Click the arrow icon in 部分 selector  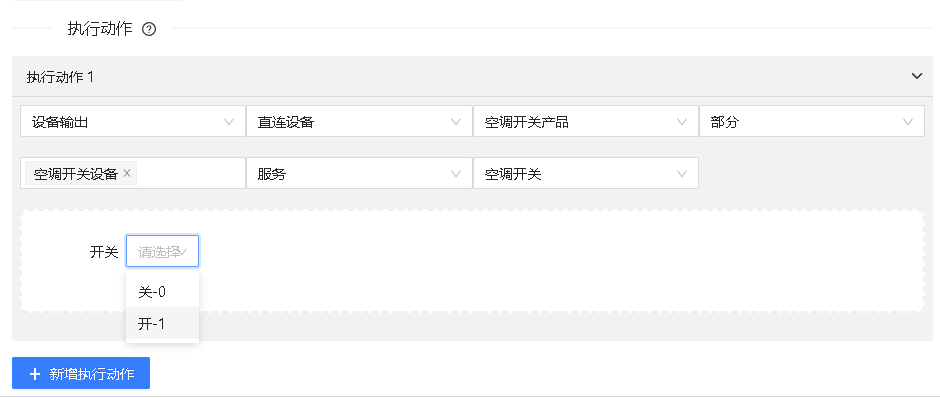point(908,122)
